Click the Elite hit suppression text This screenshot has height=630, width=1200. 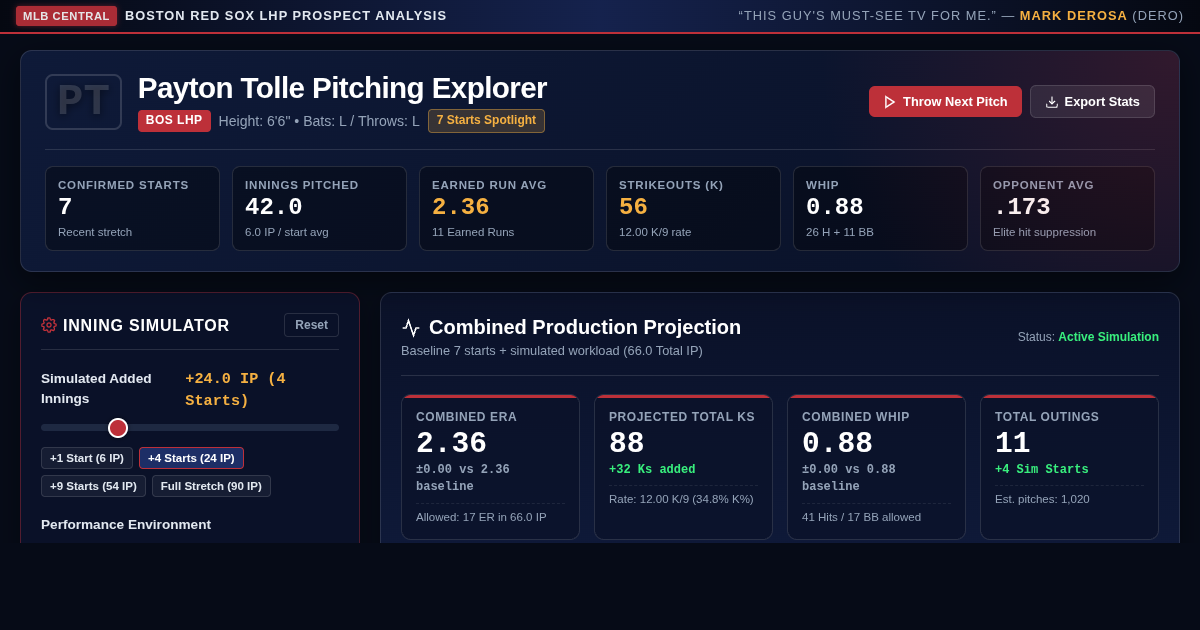(1044, 232)
